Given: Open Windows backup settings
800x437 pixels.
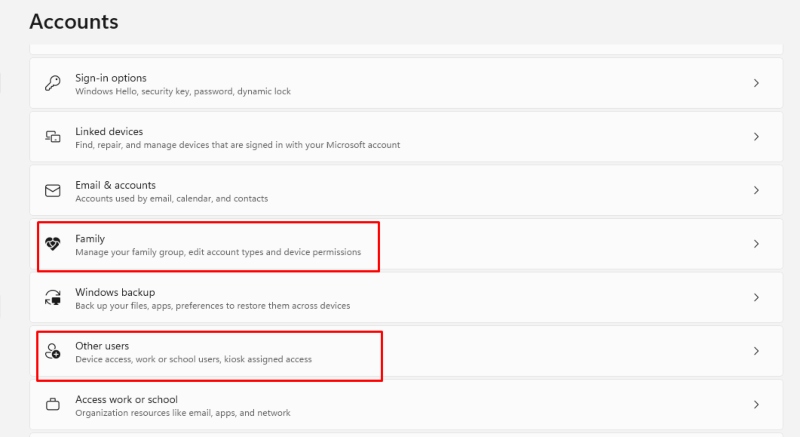Looking at the screenshot, I should (406, 297).
